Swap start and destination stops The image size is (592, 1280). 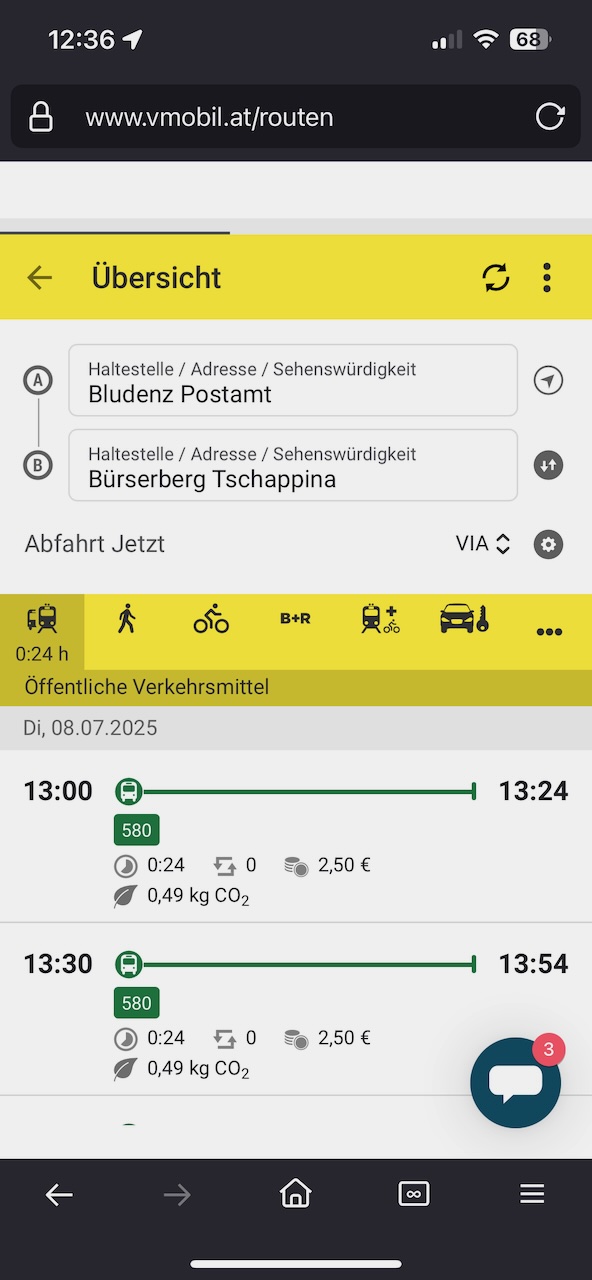point(548,465)
